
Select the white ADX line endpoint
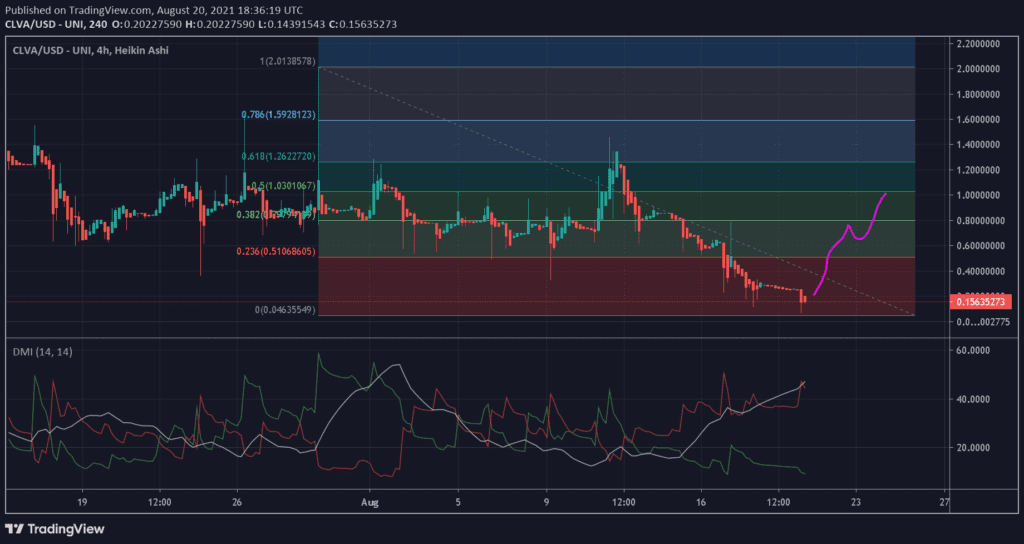click(x=802, y=384)
